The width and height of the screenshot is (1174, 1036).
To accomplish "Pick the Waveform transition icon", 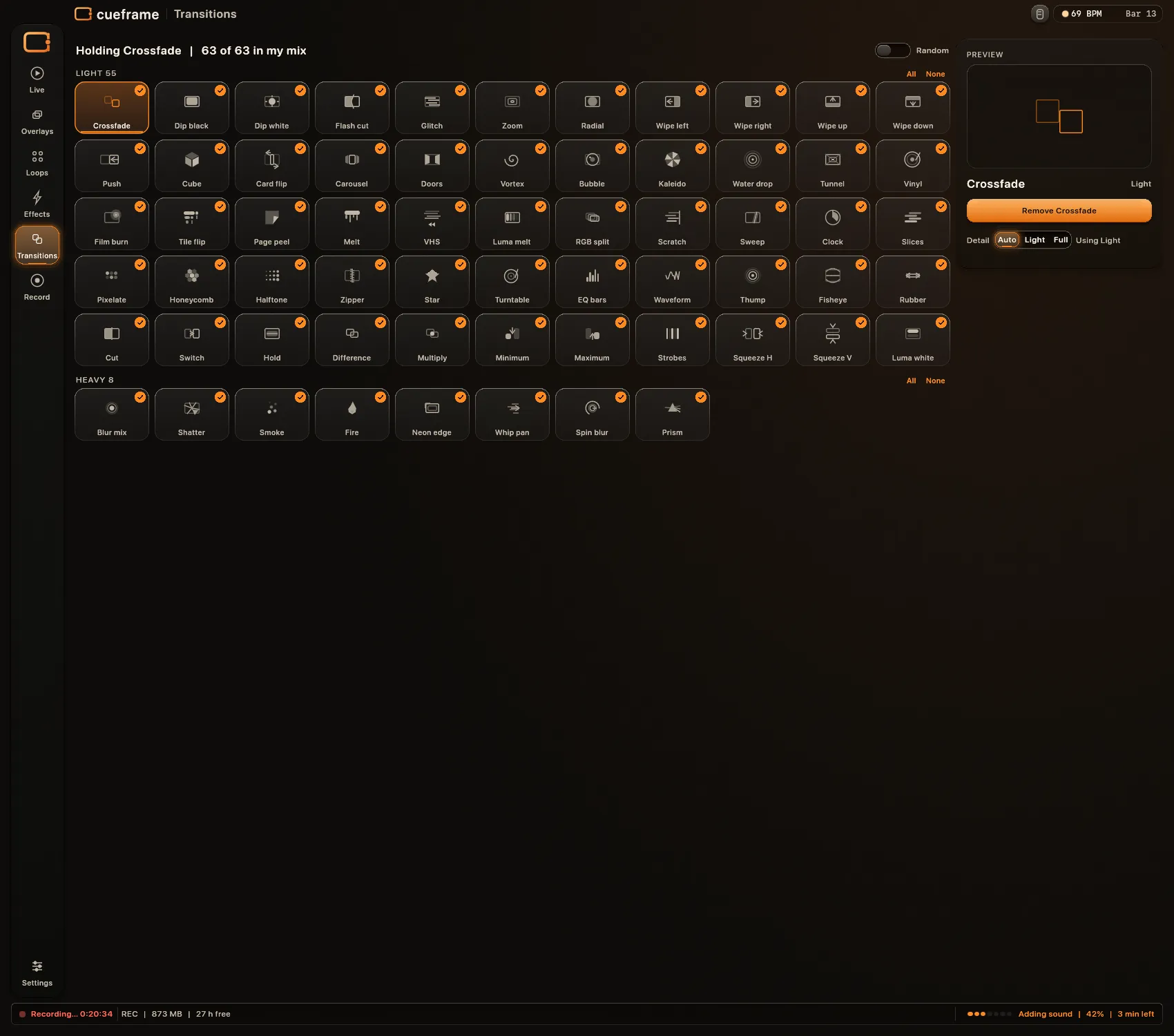I will [x=672, y=276].
